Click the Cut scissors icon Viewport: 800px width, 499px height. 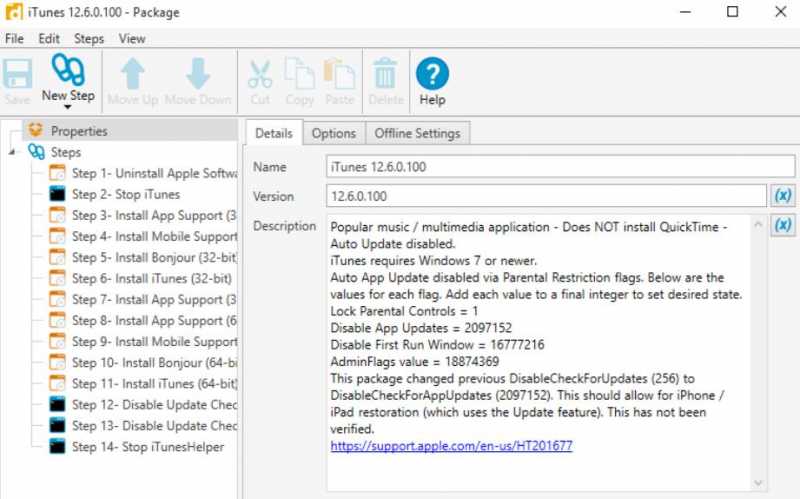point(260,74)
